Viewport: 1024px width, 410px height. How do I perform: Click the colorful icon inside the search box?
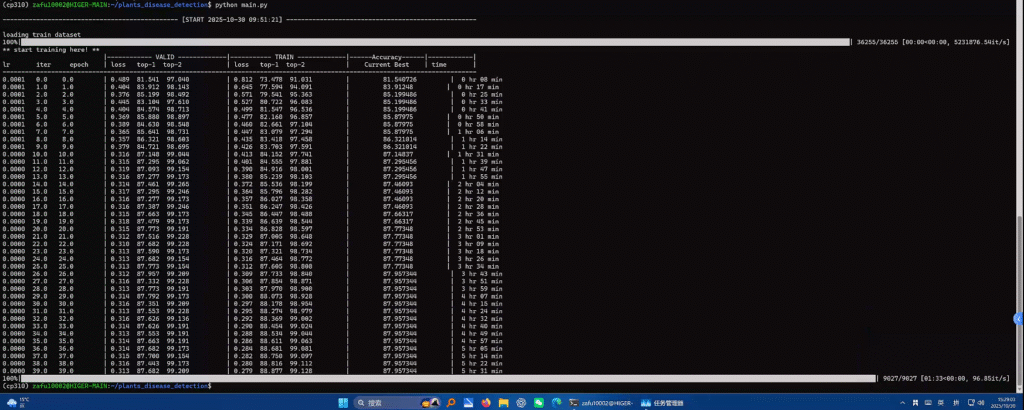coord(431,402)
